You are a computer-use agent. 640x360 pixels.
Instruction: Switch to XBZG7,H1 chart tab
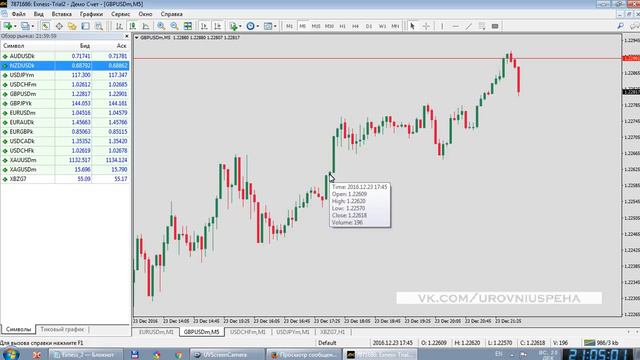coord(332,332)
